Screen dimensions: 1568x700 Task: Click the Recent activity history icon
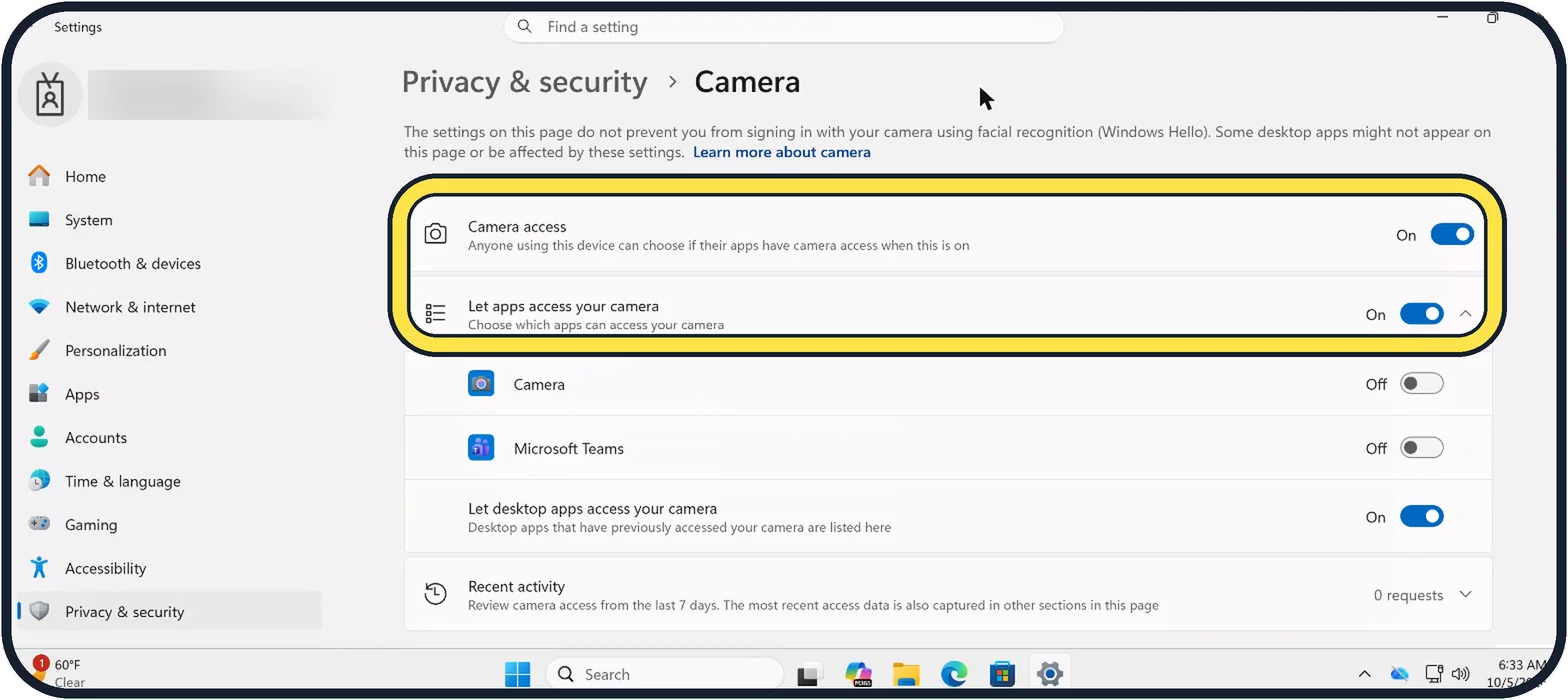click(435, 594)
